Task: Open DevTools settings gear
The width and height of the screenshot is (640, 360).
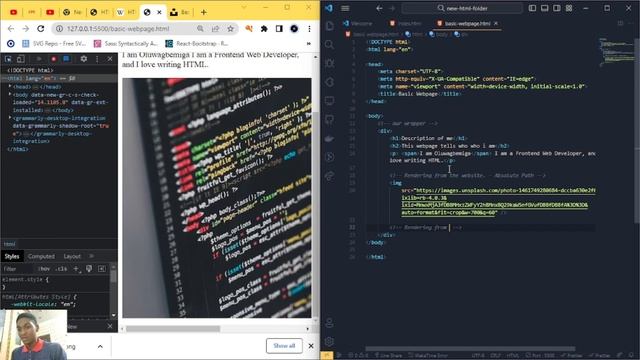Action: [x=84, y=59]
